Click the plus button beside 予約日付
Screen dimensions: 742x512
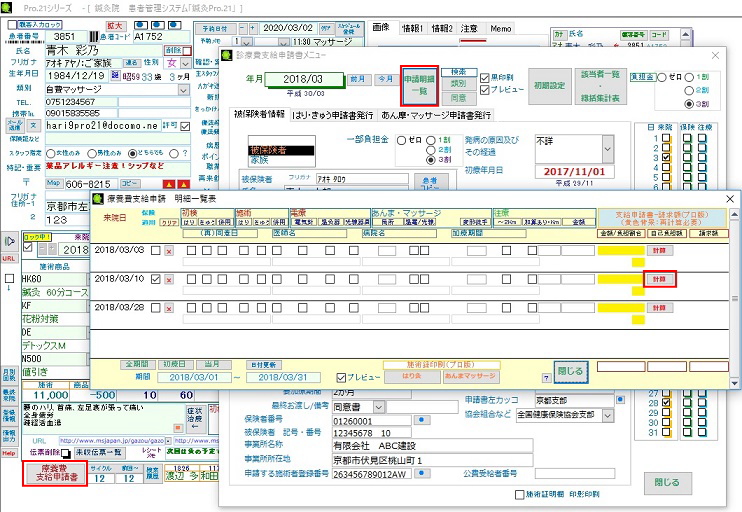click(253, 28)
